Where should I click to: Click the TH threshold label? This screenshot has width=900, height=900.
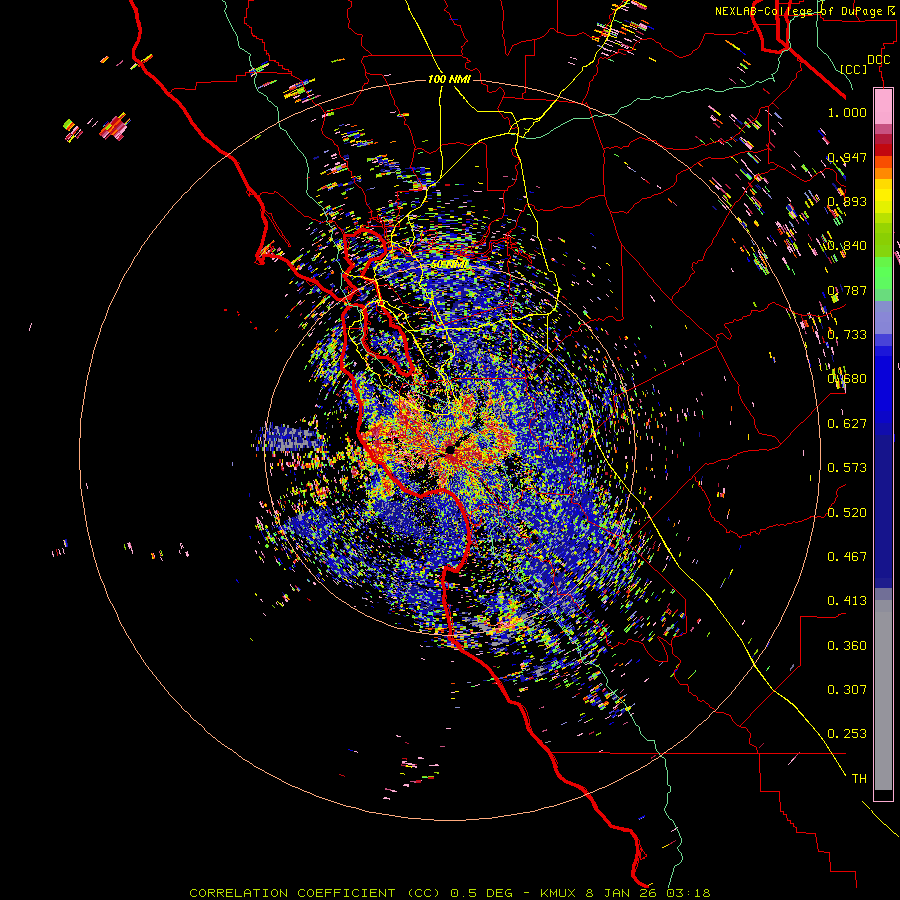click(859, 779)
